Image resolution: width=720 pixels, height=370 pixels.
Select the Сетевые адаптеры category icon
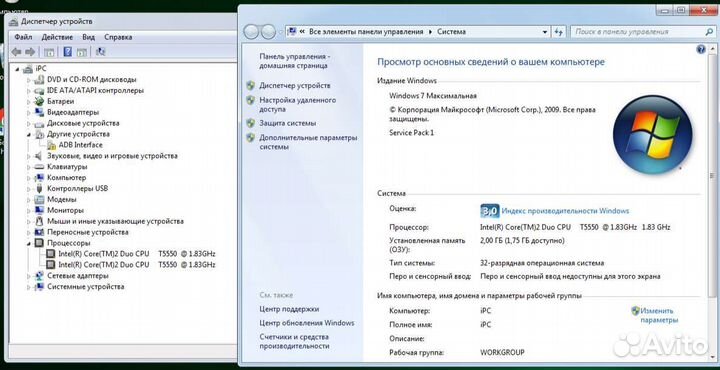click(40, 276)
